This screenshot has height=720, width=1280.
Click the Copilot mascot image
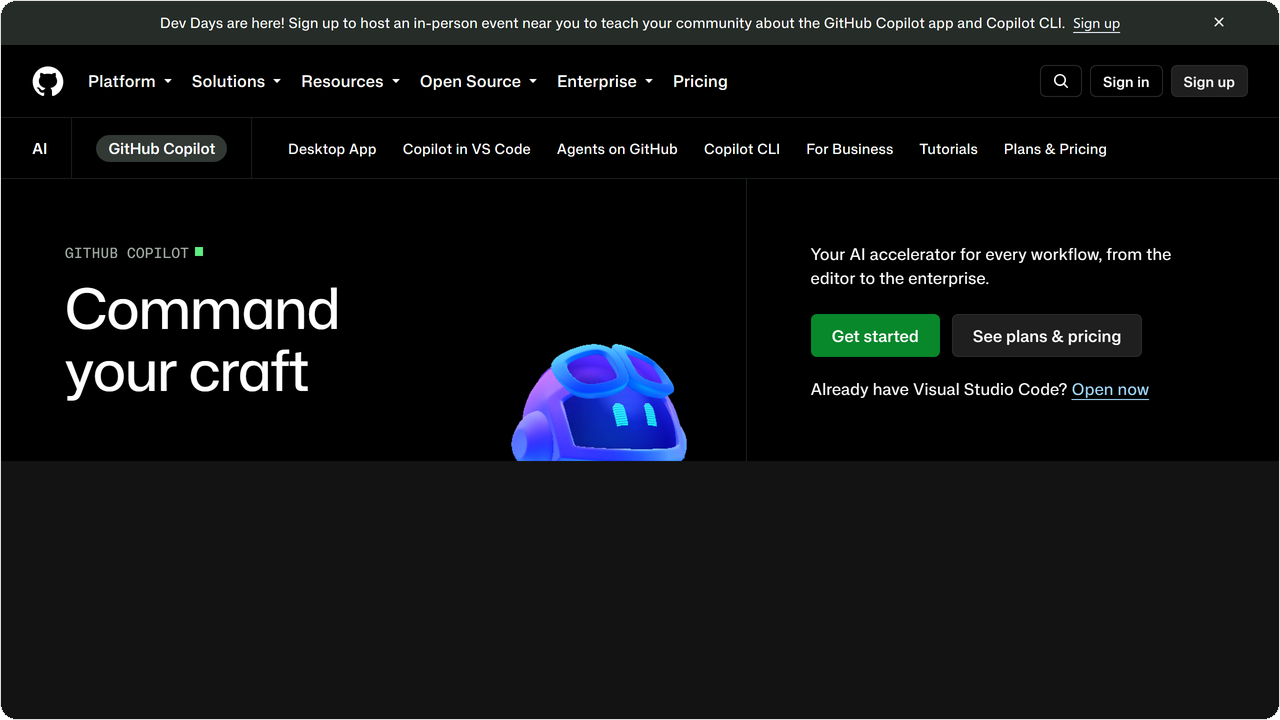(x=599, y=402)
